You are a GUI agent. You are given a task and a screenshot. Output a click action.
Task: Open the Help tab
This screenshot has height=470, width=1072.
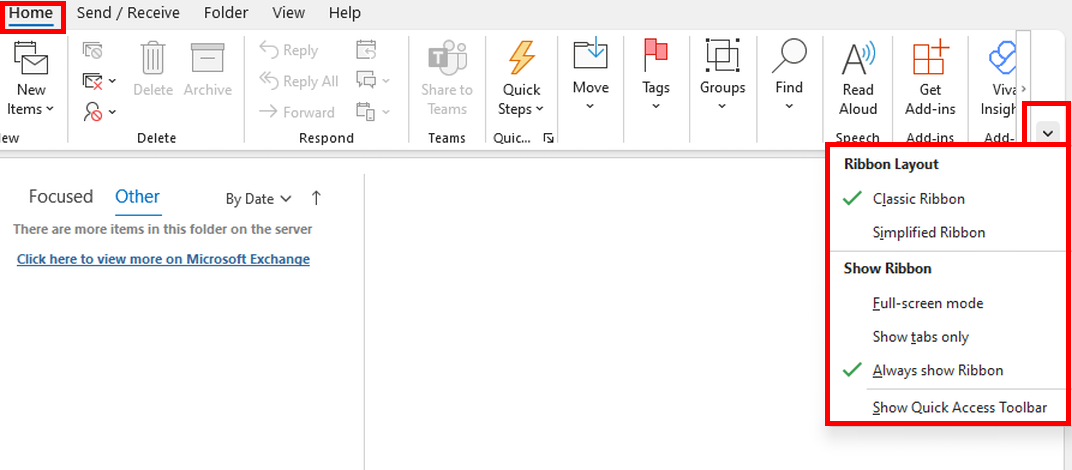click(x=345, y=13)
